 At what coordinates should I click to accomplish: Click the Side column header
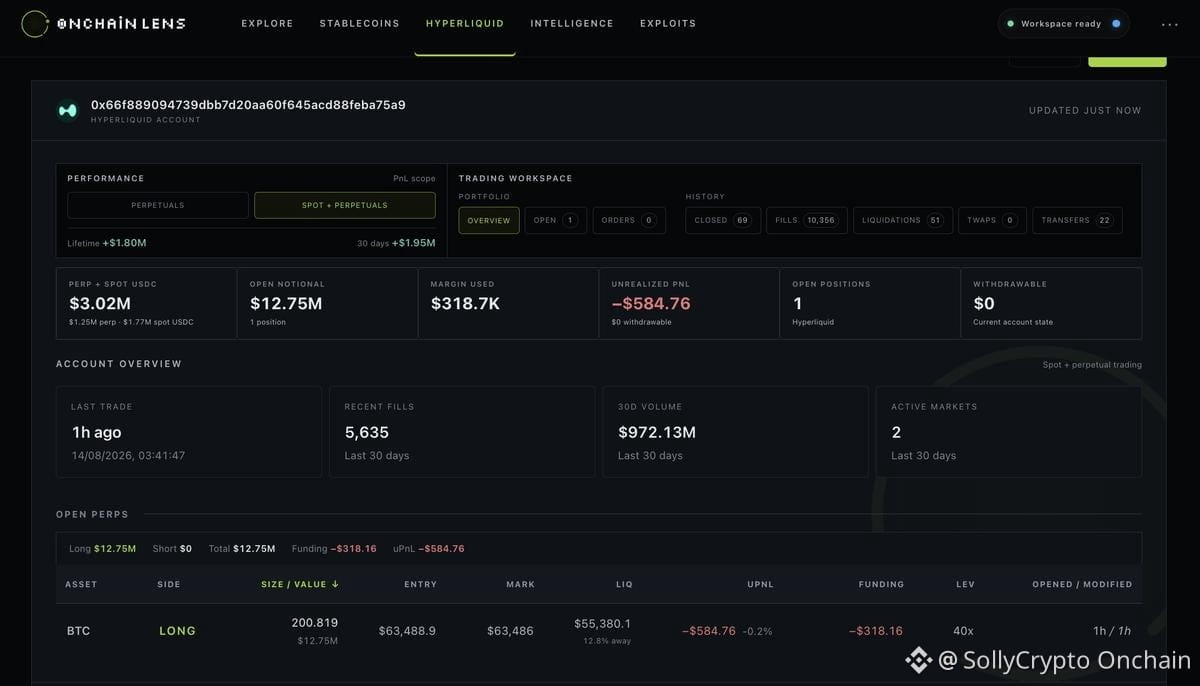170,584
